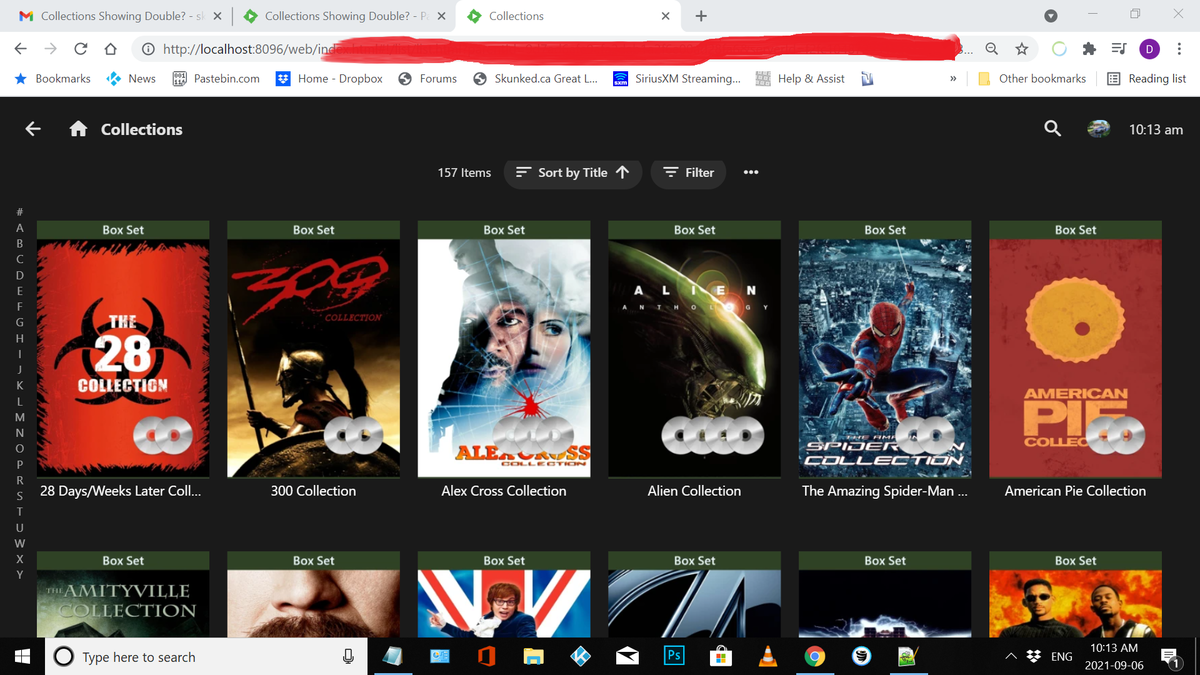1200x675 pixels.
Task: Reload the page in the browser
Action: click(x=81, y=49)
